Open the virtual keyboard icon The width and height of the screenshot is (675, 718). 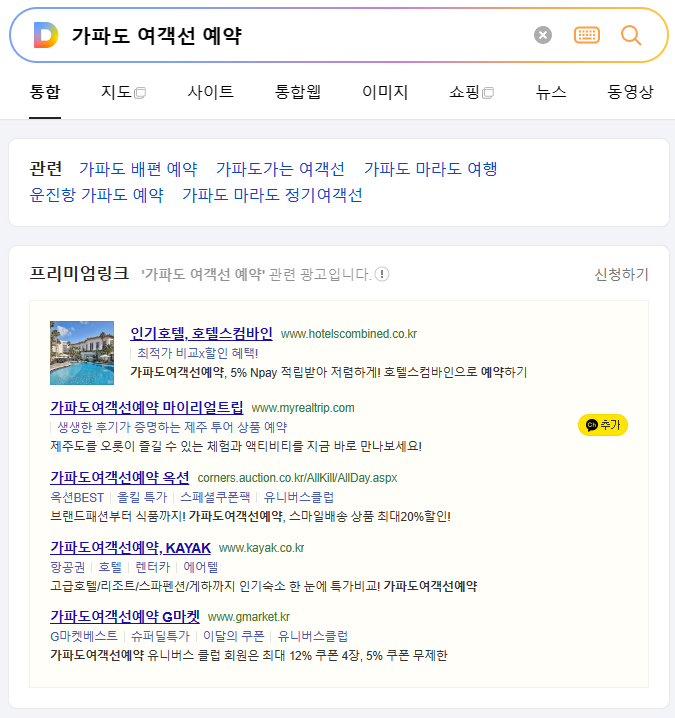pos(587,35)
